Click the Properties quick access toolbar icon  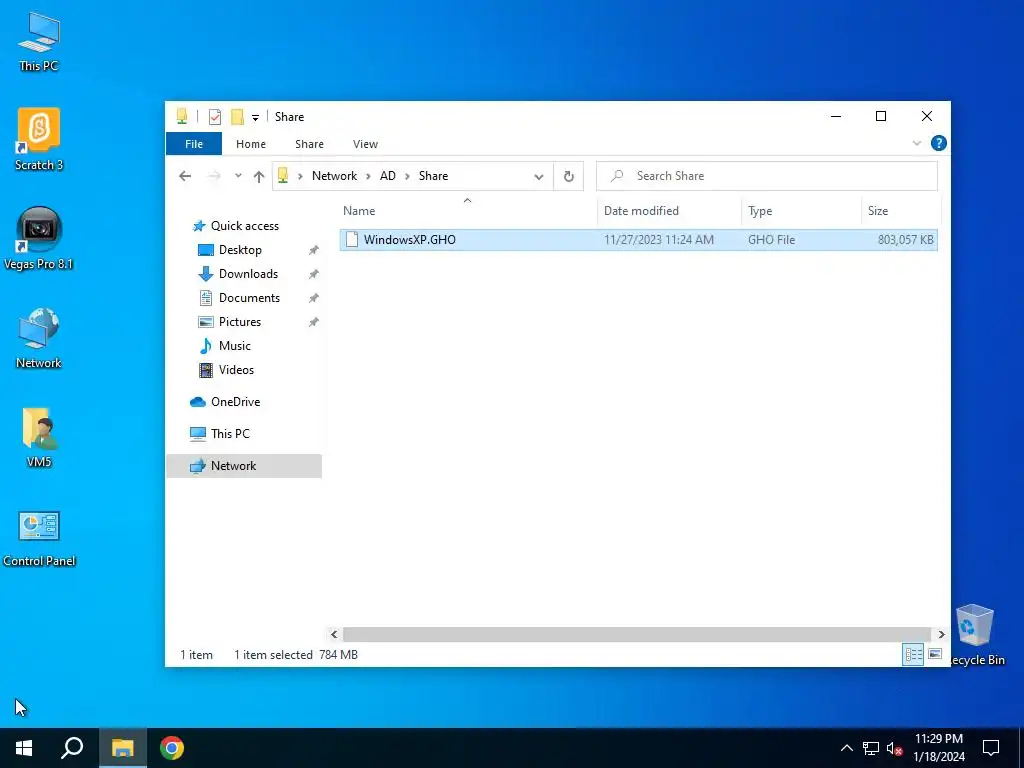pyautogui.click(x=215, y=117)
